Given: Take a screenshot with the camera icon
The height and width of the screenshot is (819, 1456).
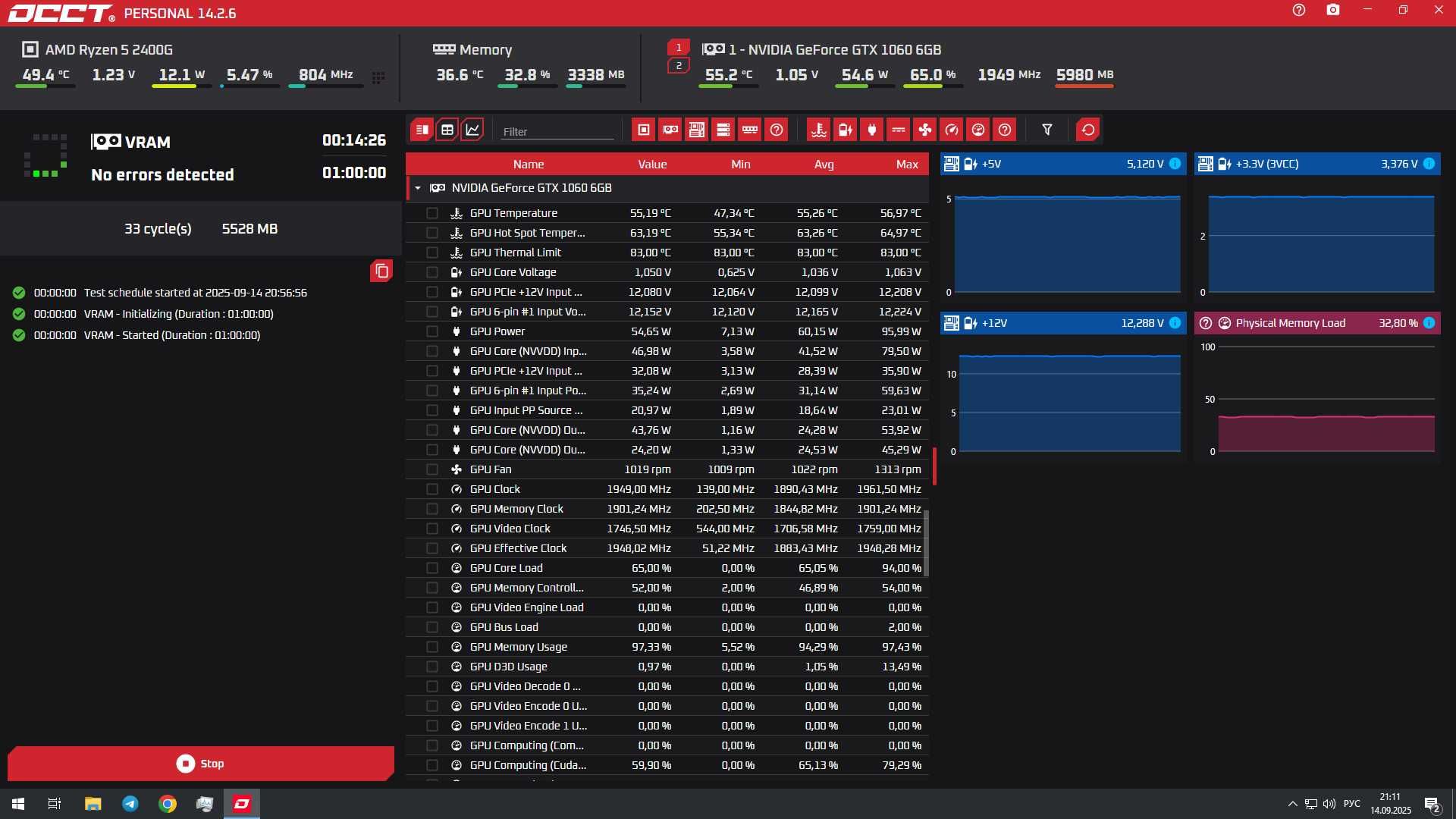Looking at the screenshot, I should click(1333, 11).
